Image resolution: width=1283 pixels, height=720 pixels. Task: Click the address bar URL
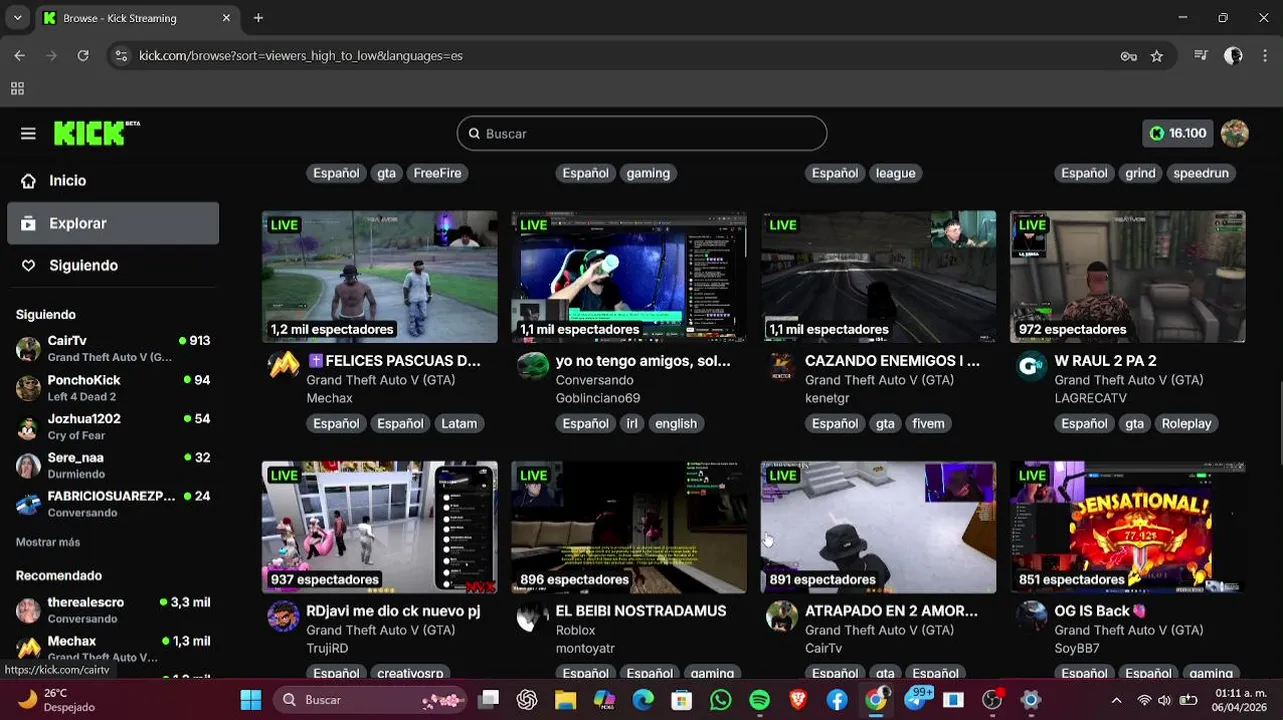[301, 56]
